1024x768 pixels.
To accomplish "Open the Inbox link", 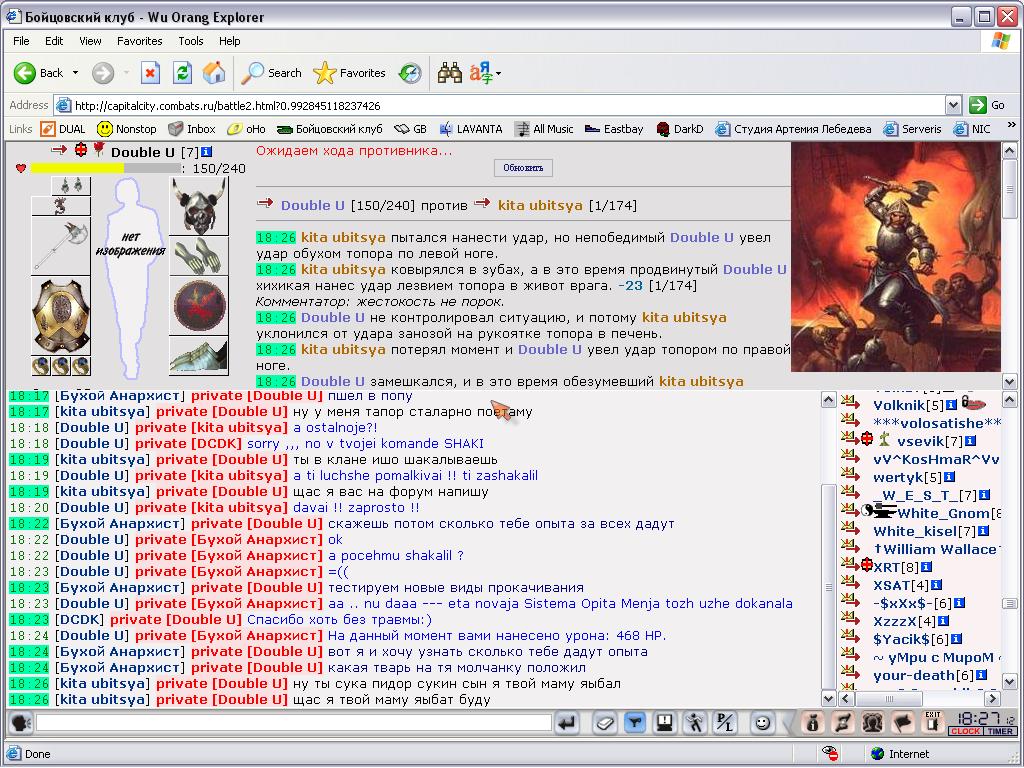I will [192, 129].
